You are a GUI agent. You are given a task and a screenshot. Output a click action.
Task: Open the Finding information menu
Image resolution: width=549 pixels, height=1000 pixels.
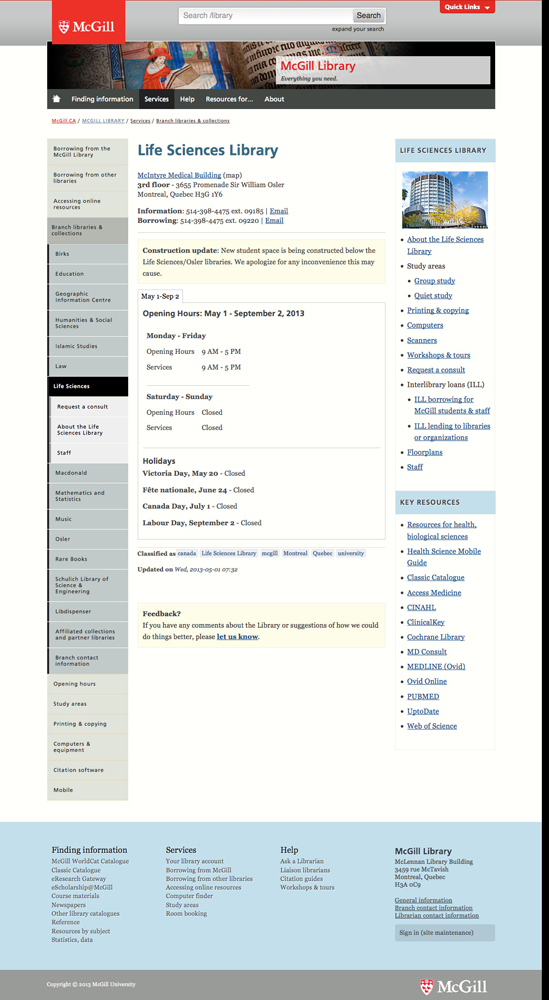click(x=102, y=99)
